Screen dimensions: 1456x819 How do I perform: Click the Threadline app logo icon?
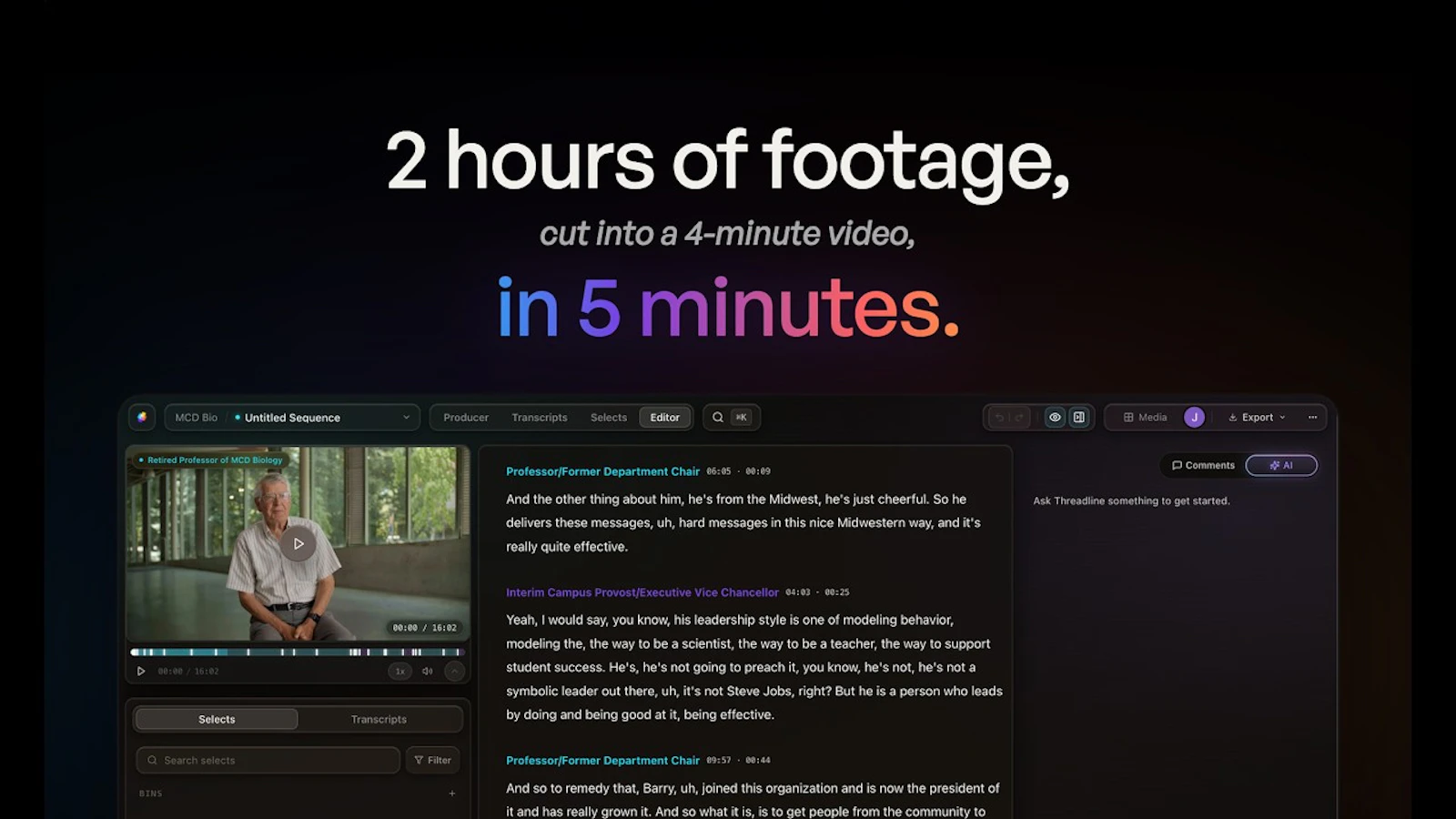tap(142, 417)
